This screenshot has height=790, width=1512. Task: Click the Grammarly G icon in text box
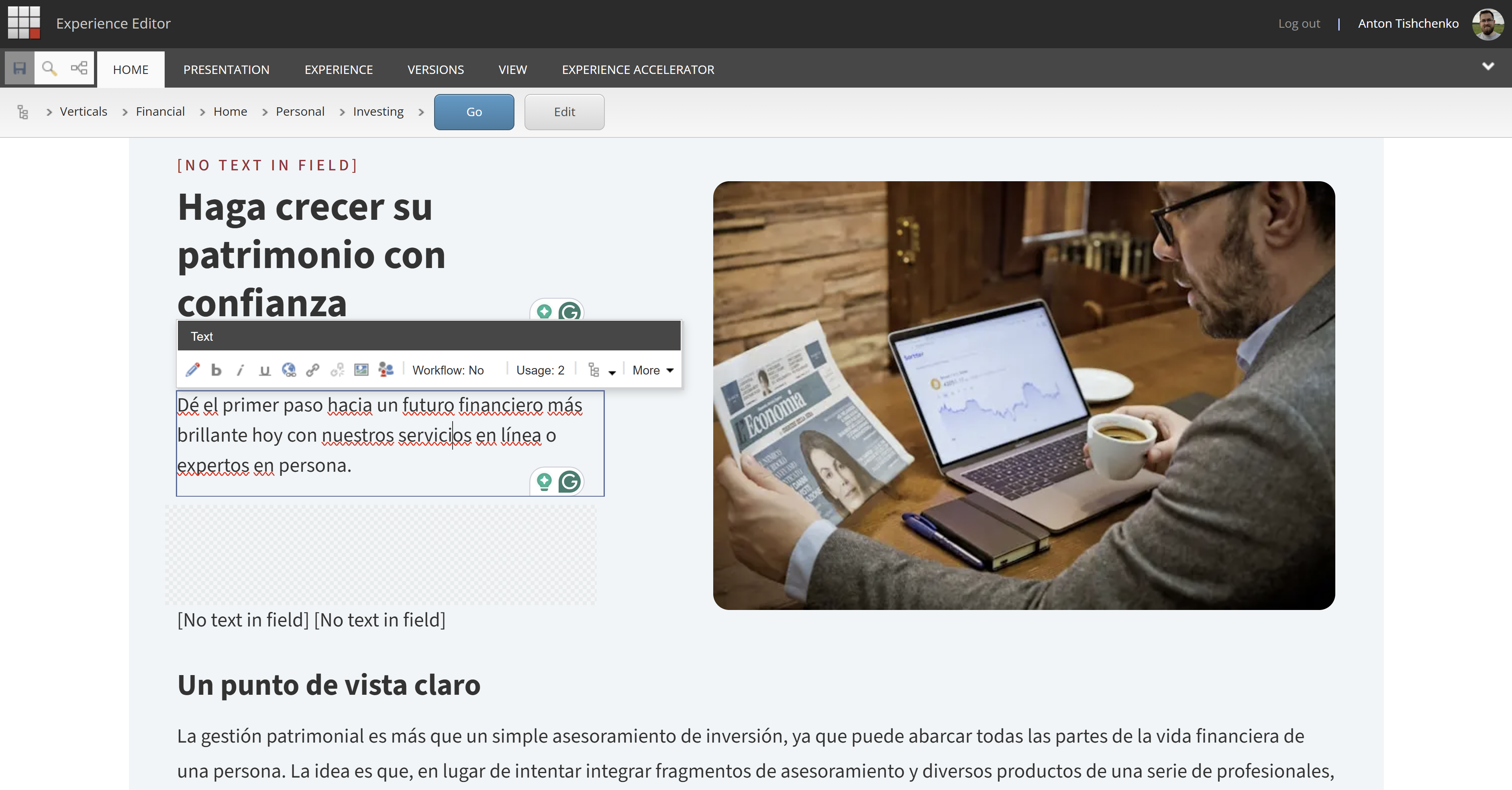pyautogui.click(x=569, y=482)
